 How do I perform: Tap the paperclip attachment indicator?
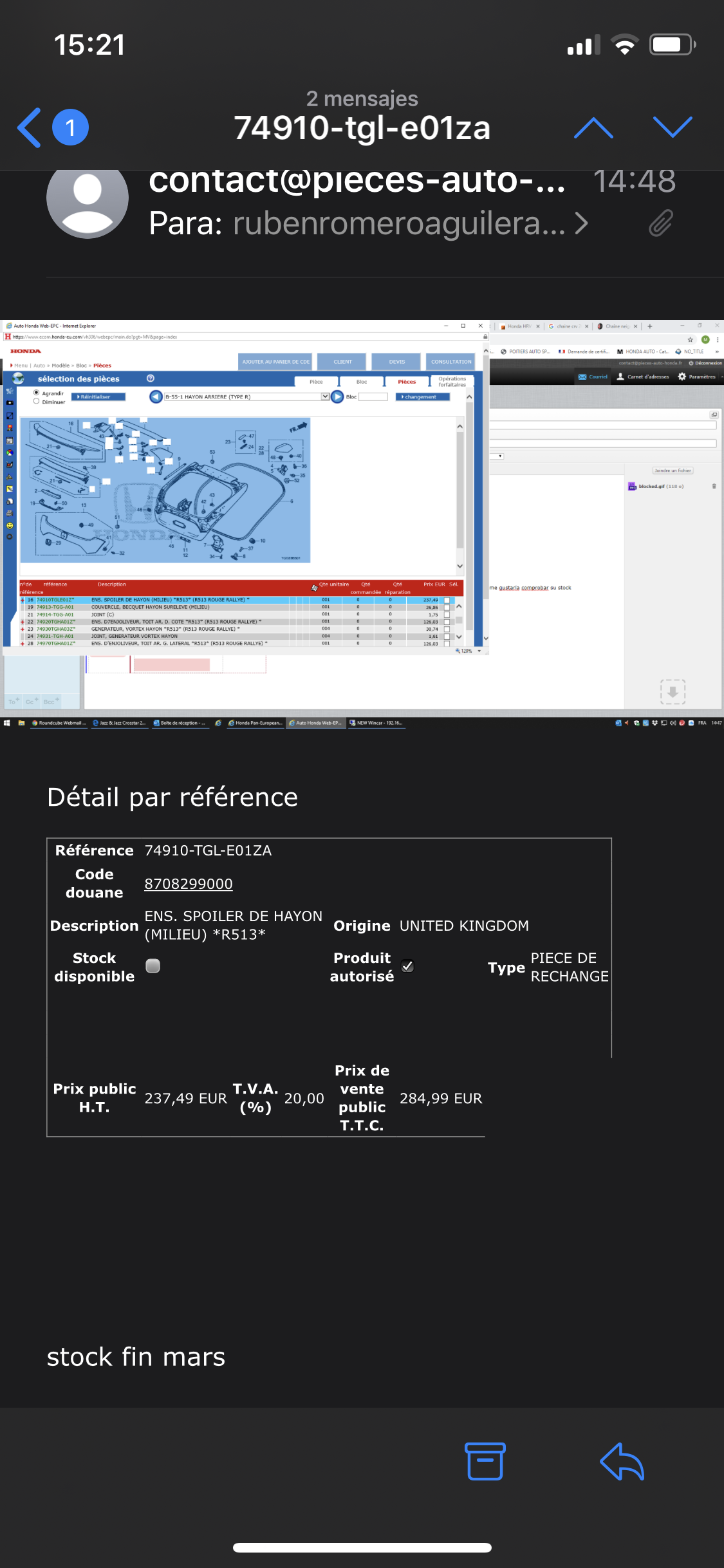click(661, 223)
